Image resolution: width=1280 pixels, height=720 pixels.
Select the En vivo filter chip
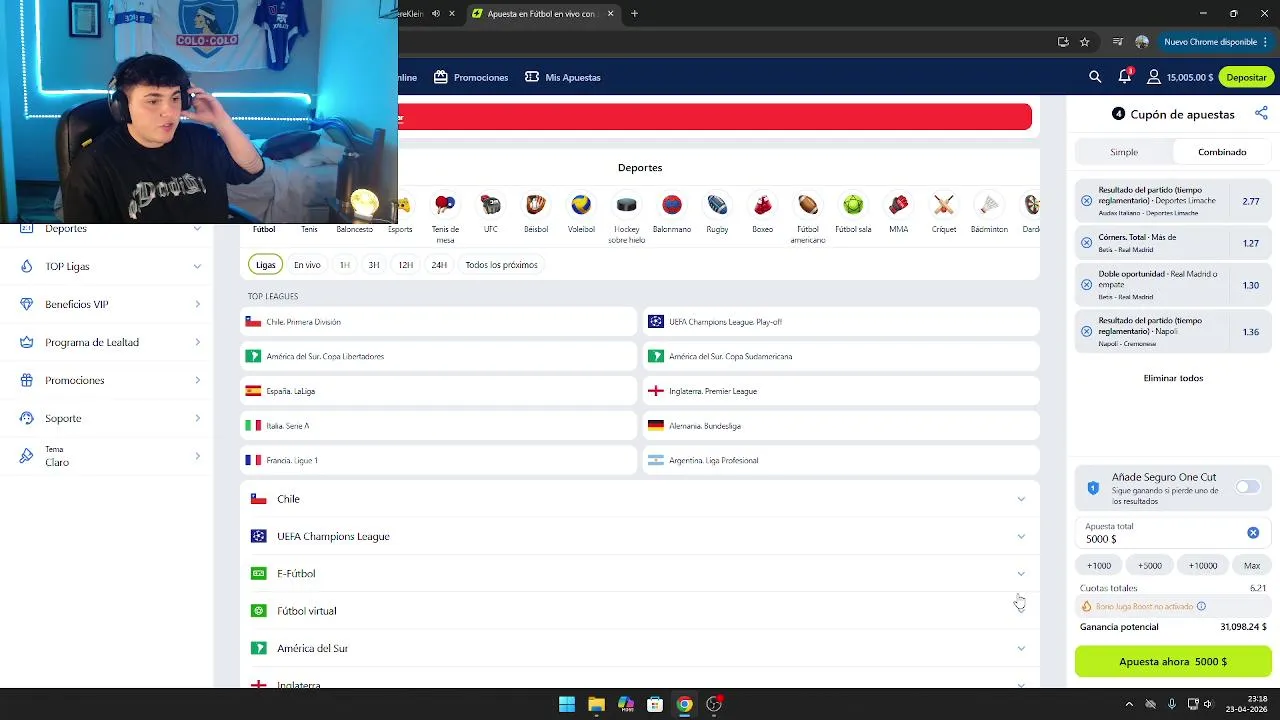(x=307, y=265)
